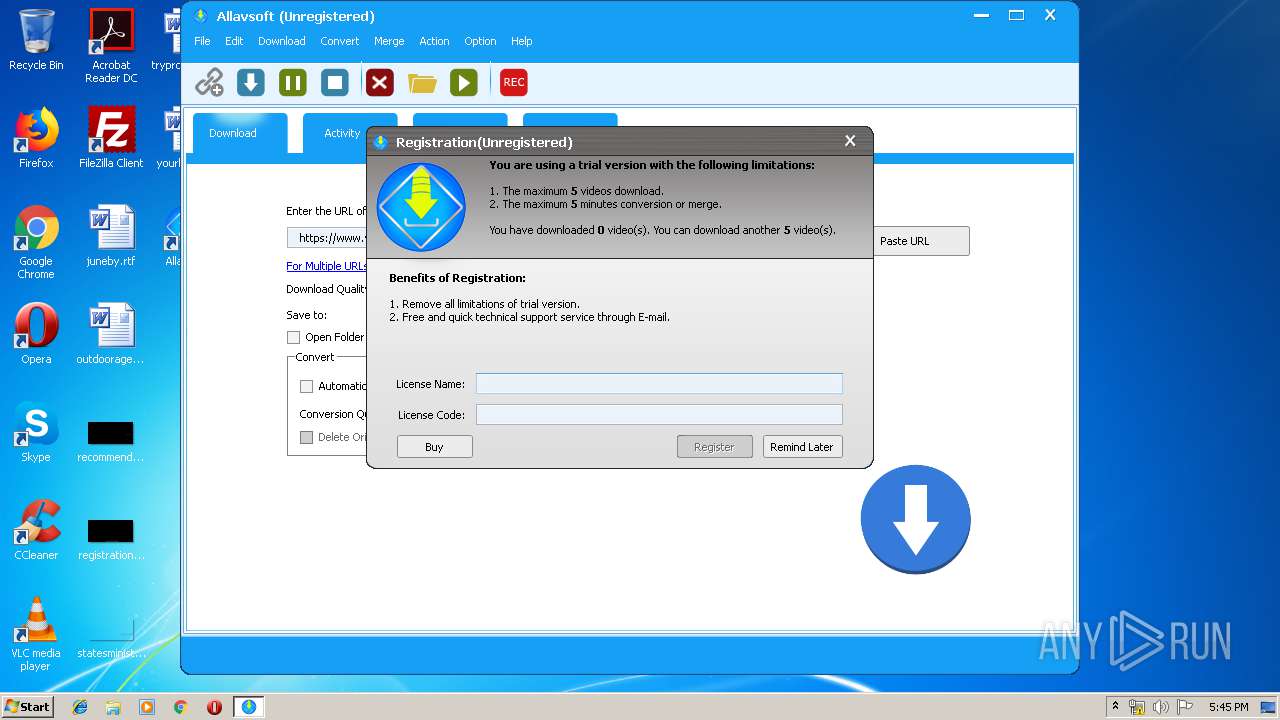Toggle the Delete Original checkbox
This screenshot has height=720, width=1280.
(307, 437)
